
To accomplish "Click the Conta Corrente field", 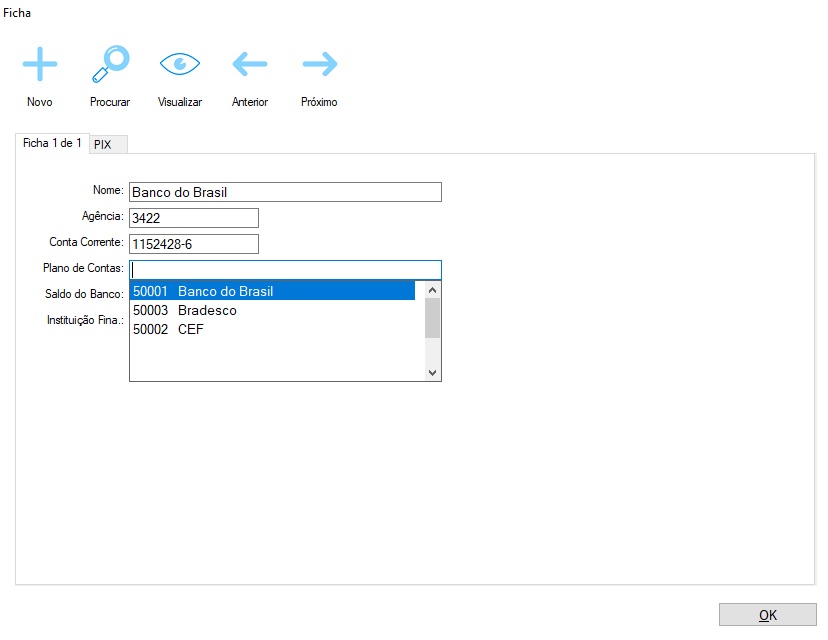I will (x=194, y=244).
